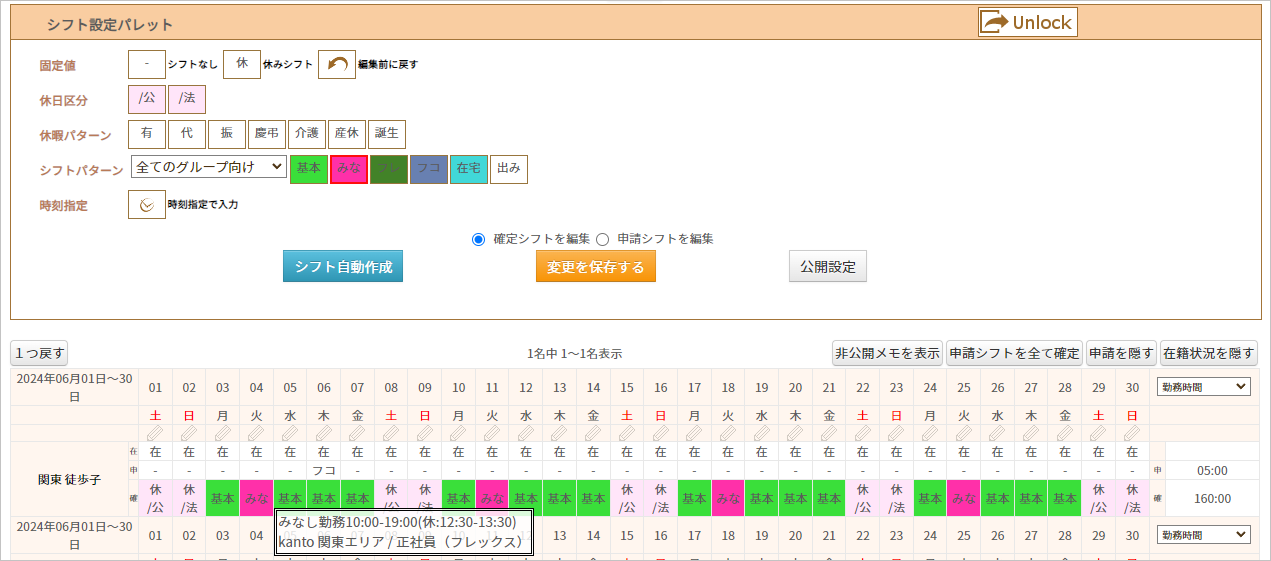The image size is (1271, 561).
Task: Expand the second 勤務時間 dropdown at the bottom
Action: point(1203,535)
